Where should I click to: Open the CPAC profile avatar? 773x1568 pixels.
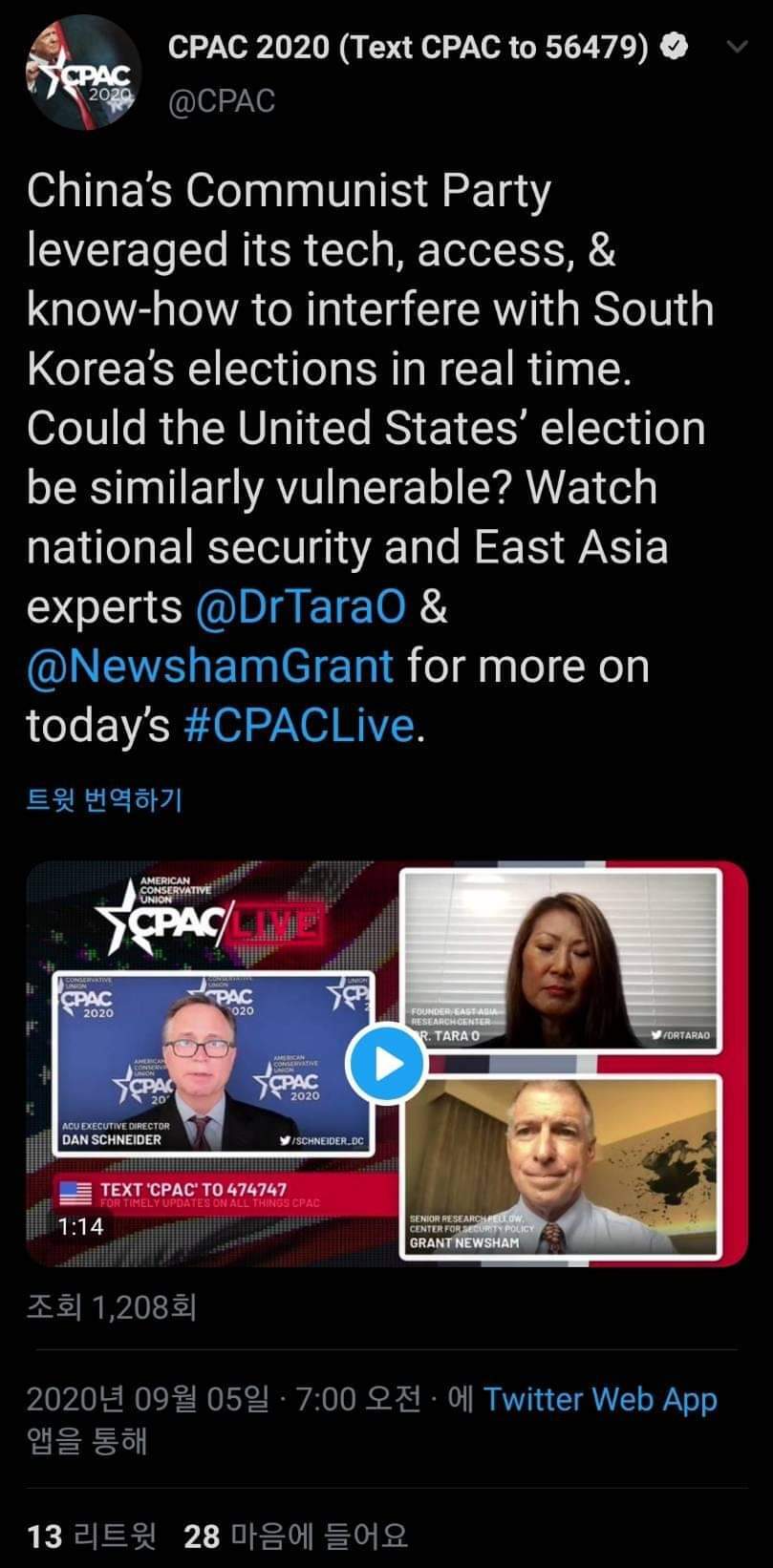tap(84, 72)
